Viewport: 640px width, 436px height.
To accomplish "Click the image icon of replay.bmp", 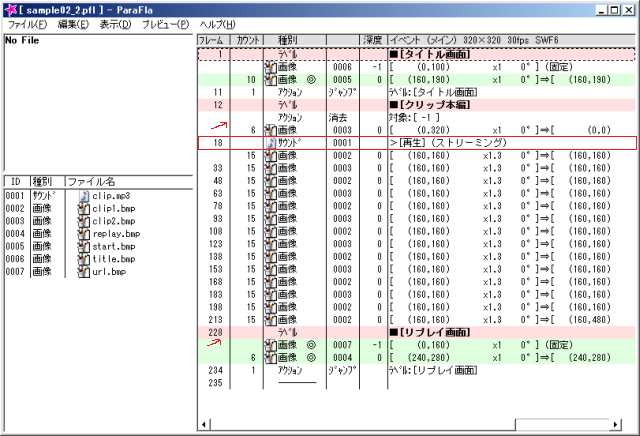I will click(83, 234).
